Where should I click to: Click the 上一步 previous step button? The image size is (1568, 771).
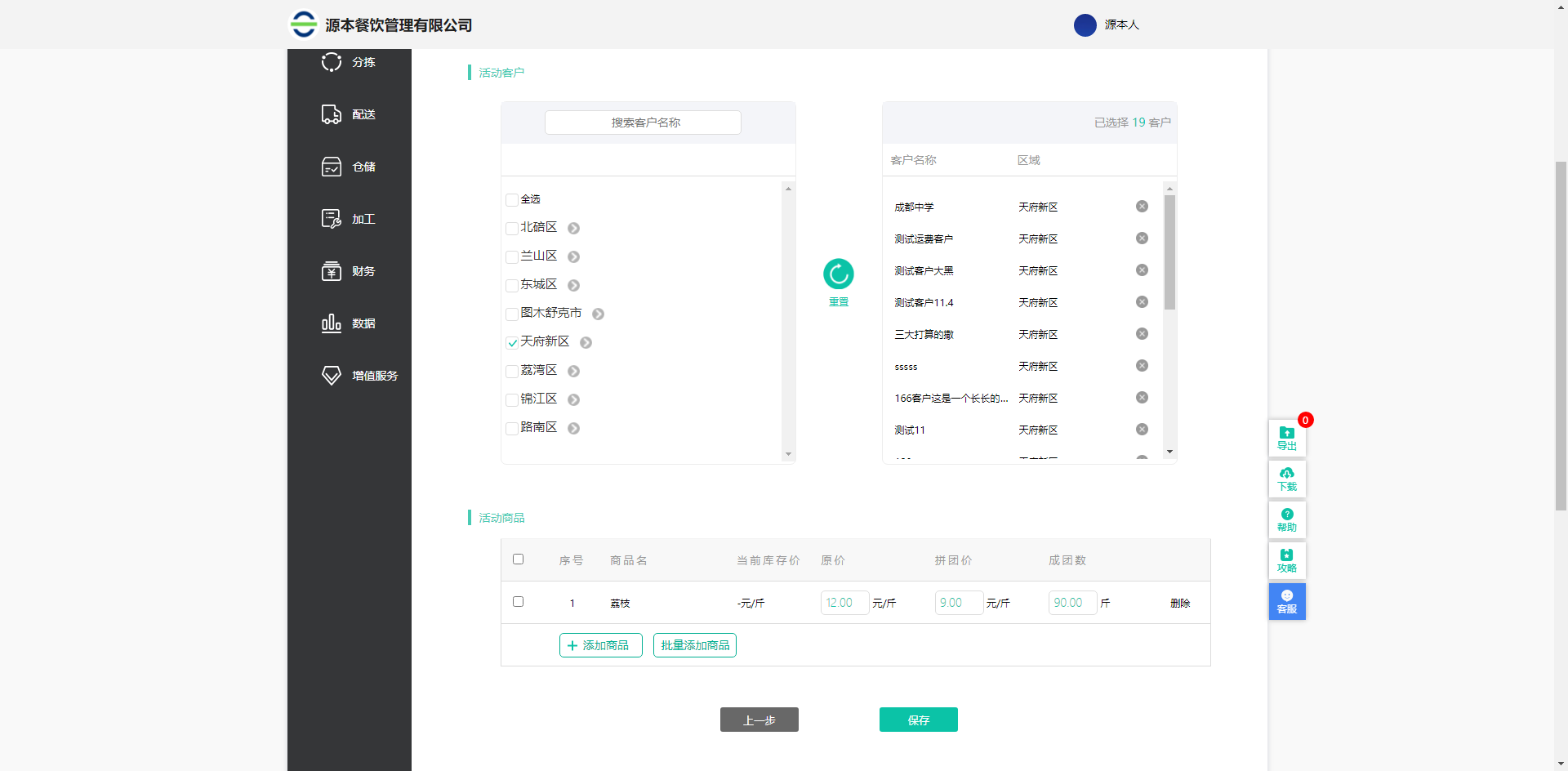click(759, 720)
